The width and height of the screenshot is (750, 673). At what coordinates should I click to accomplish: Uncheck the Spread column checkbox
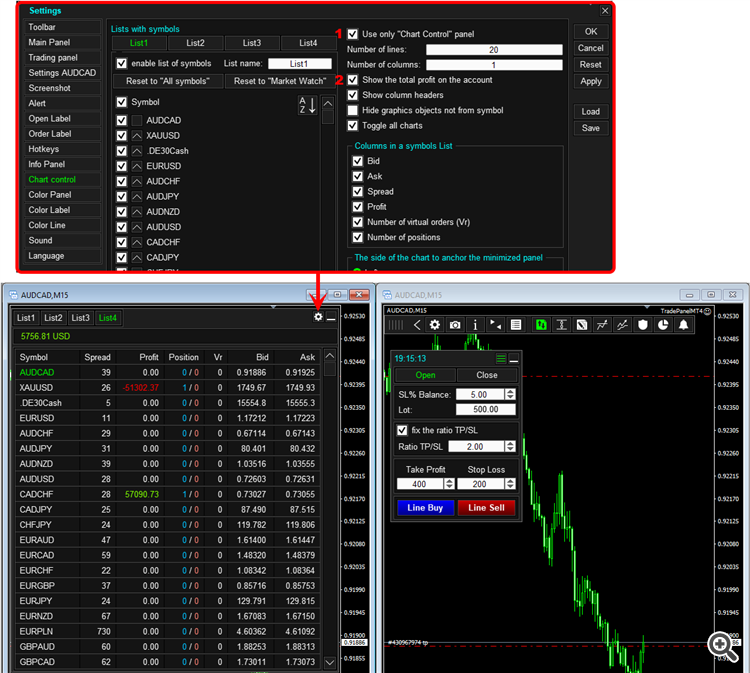coord(358,192)
